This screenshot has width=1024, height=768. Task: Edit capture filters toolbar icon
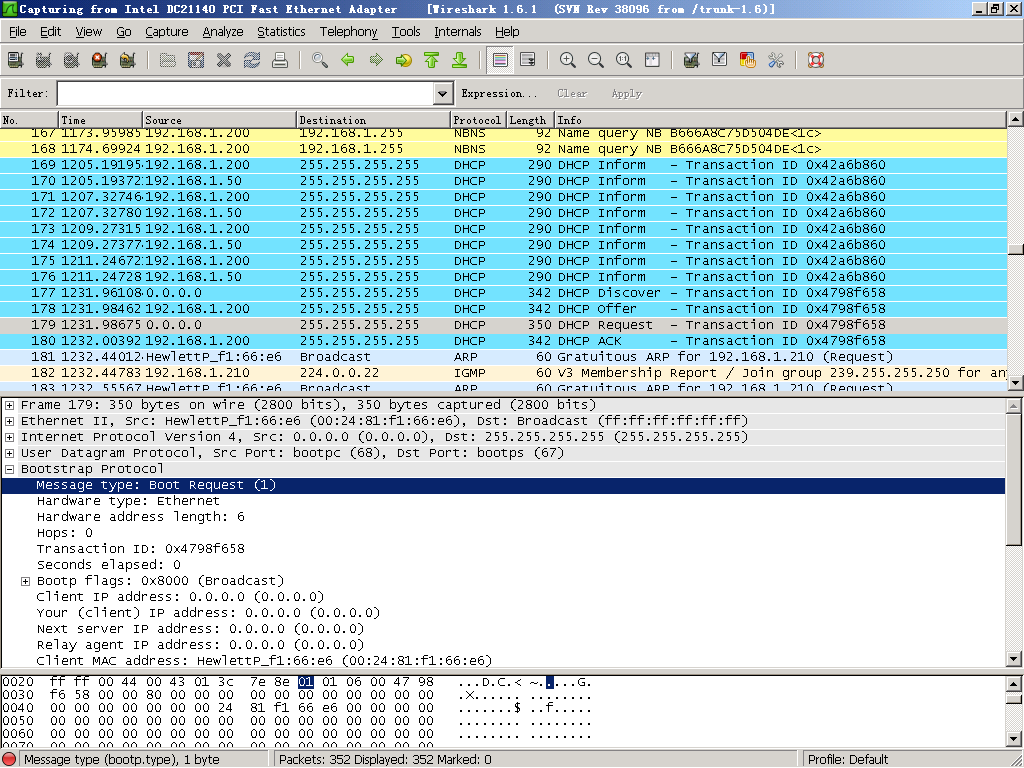tap(692, 60)
